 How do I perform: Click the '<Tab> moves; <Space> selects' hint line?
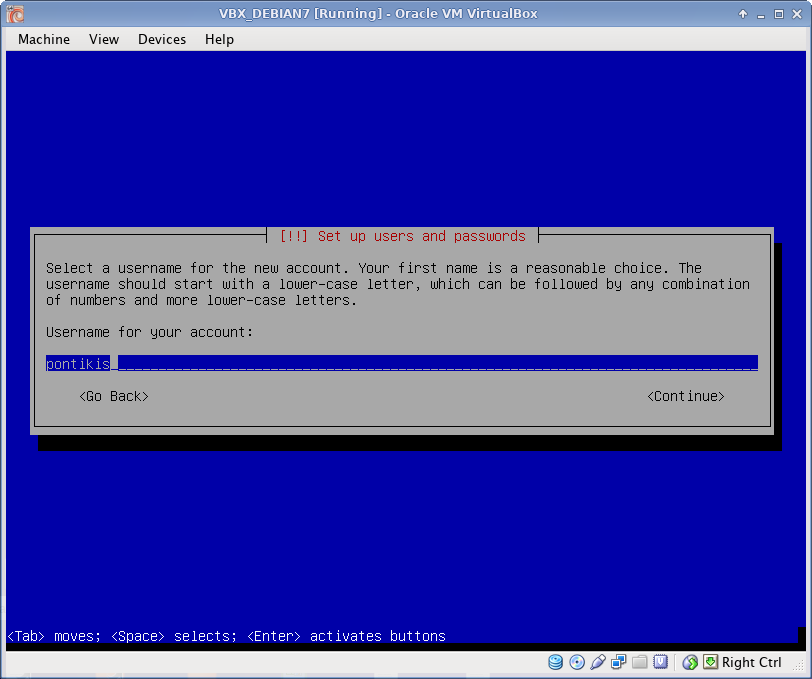tap(226, 636)
